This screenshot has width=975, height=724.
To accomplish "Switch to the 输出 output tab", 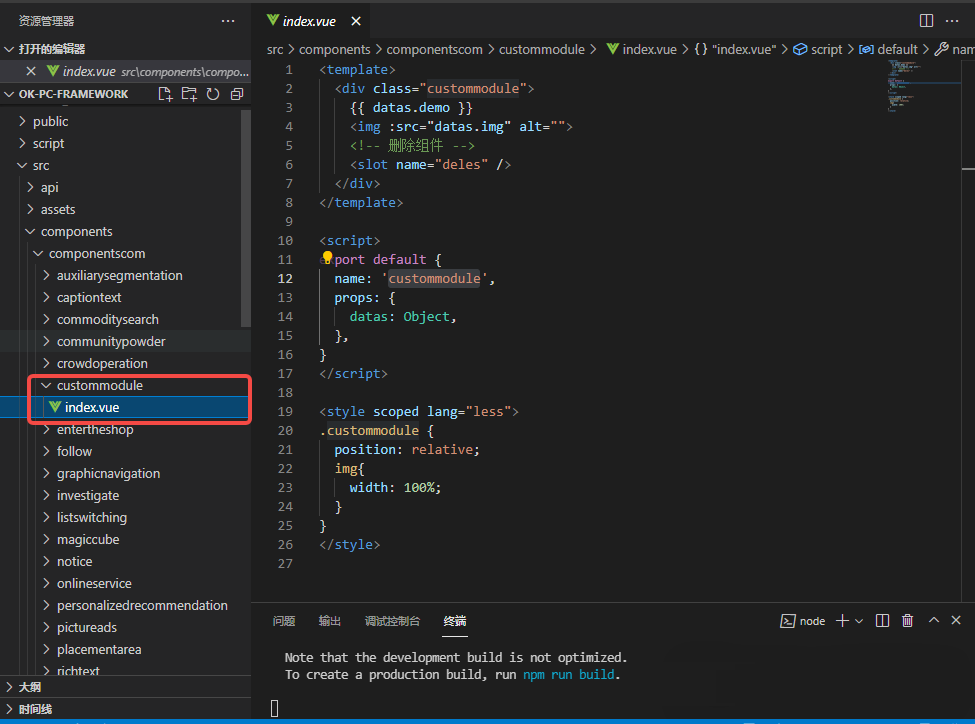I will 330,621.
